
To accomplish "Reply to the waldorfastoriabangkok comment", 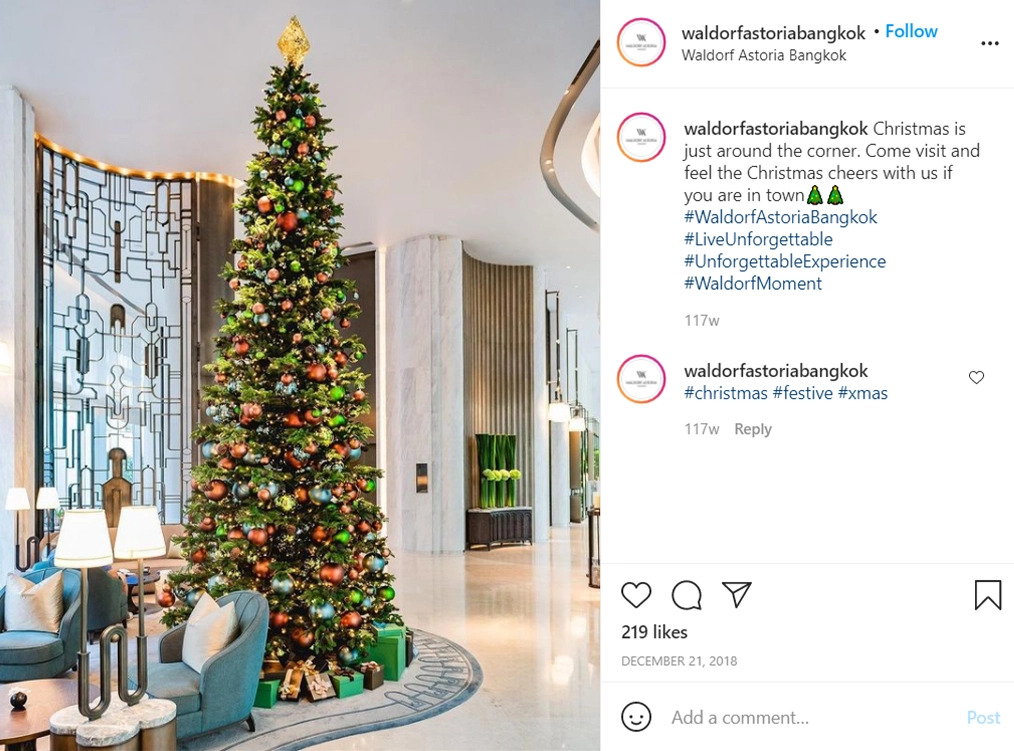I will pyautogui.click(x=753, y=429).
